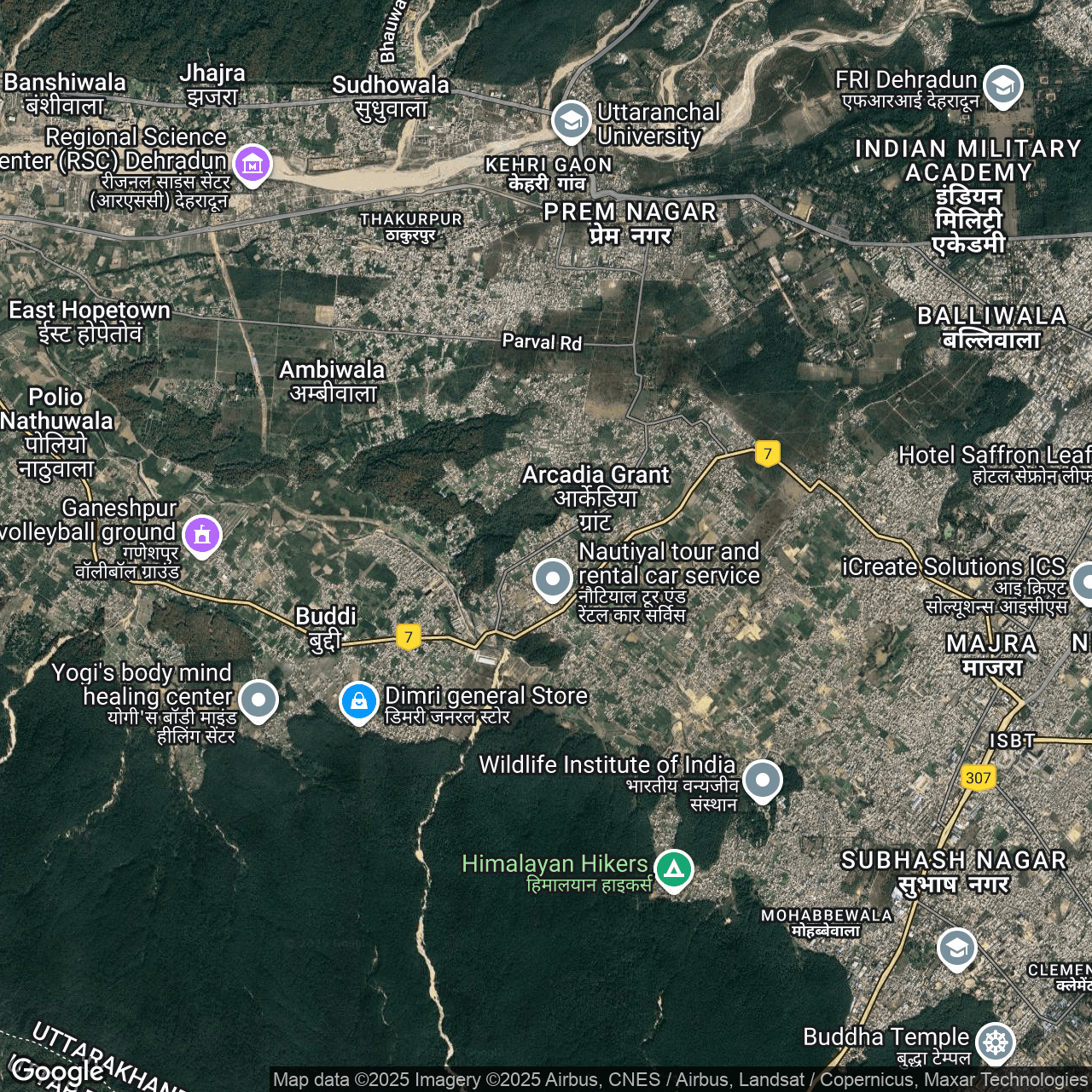
Task: Select the Wildlife Institute of India pin
Action: pos(762,779)
